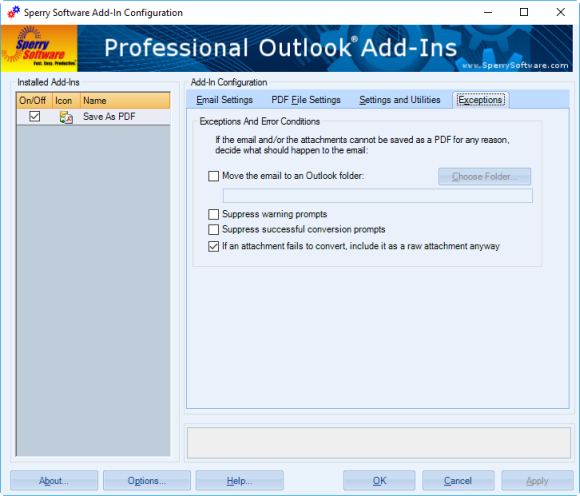Select the Save As PDF row name
Screen dimensions: 580x496
click(x=109, y=117)
